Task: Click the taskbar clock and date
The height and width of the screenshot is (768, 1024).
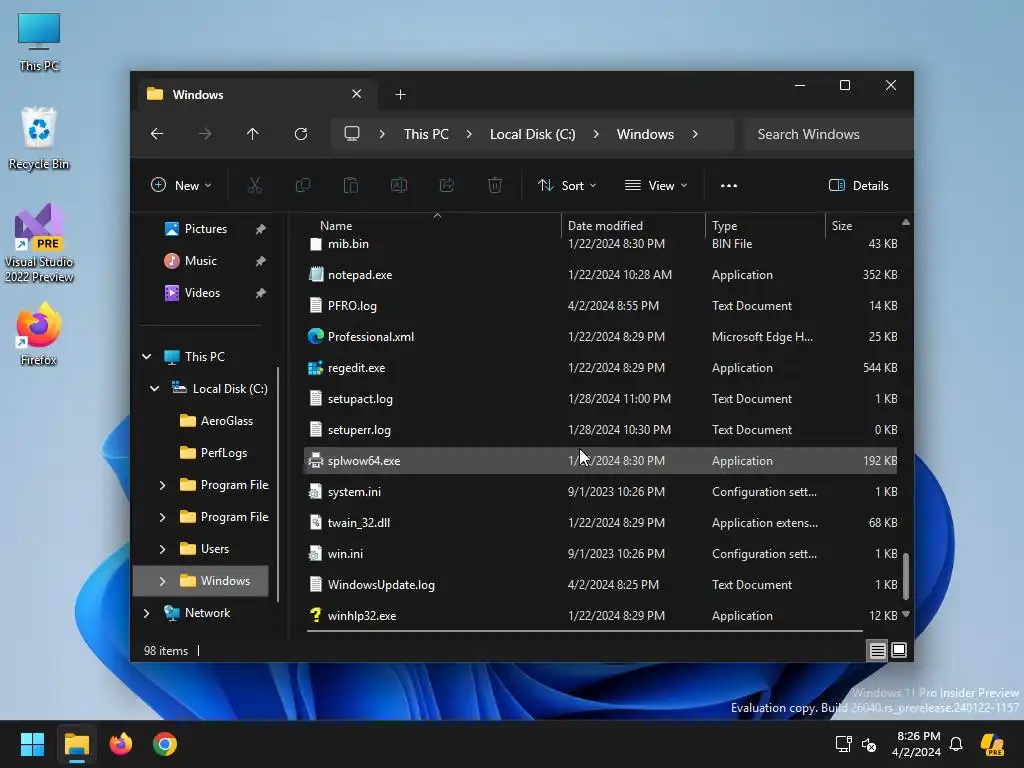Action: tap(918, 744)
